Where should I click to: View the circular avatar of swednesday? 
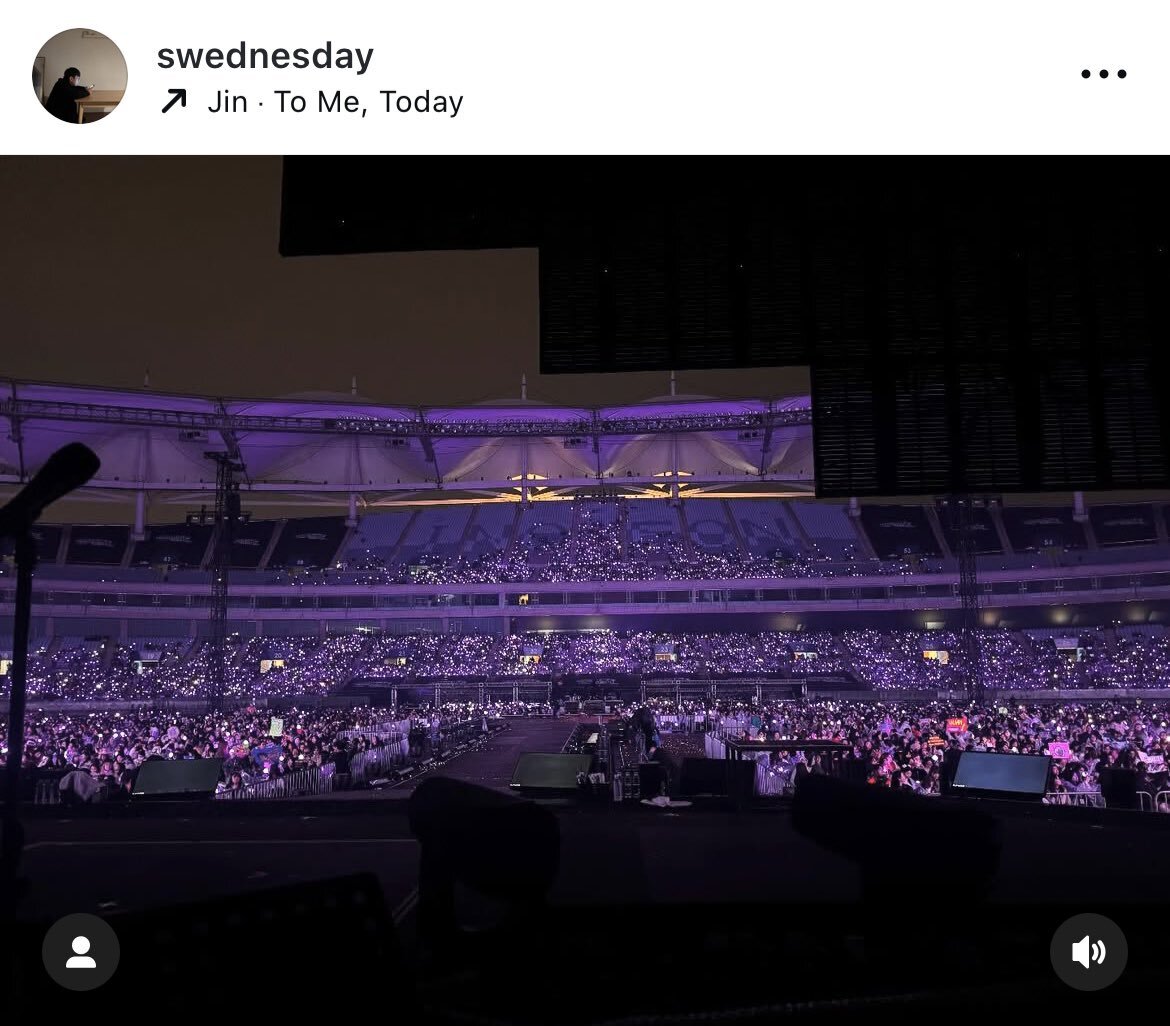[80, 75]
